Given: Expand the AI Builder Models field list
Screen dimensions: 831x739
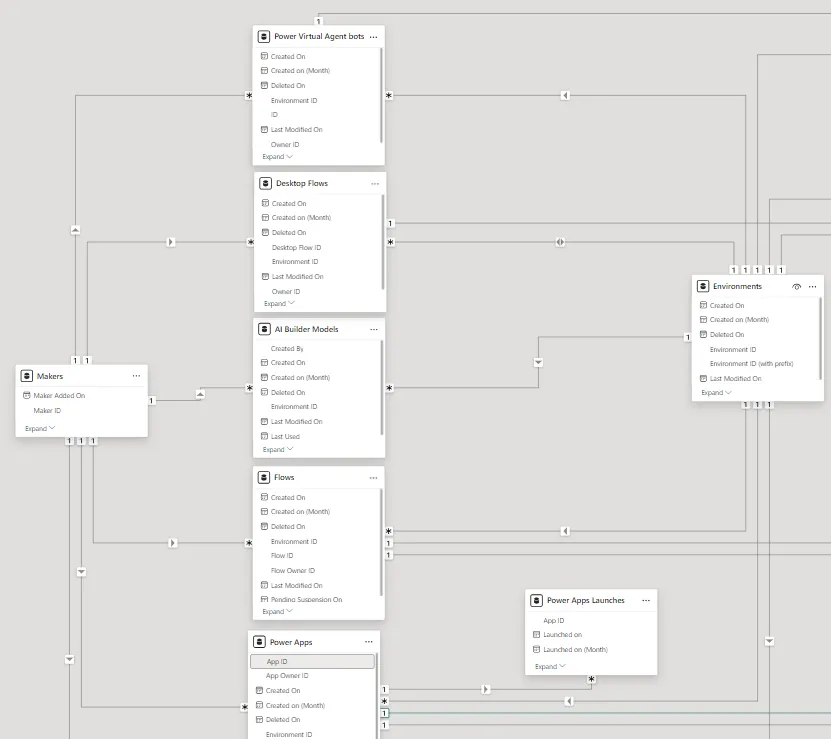Looking at the screenshot, I should click(278, 450).
